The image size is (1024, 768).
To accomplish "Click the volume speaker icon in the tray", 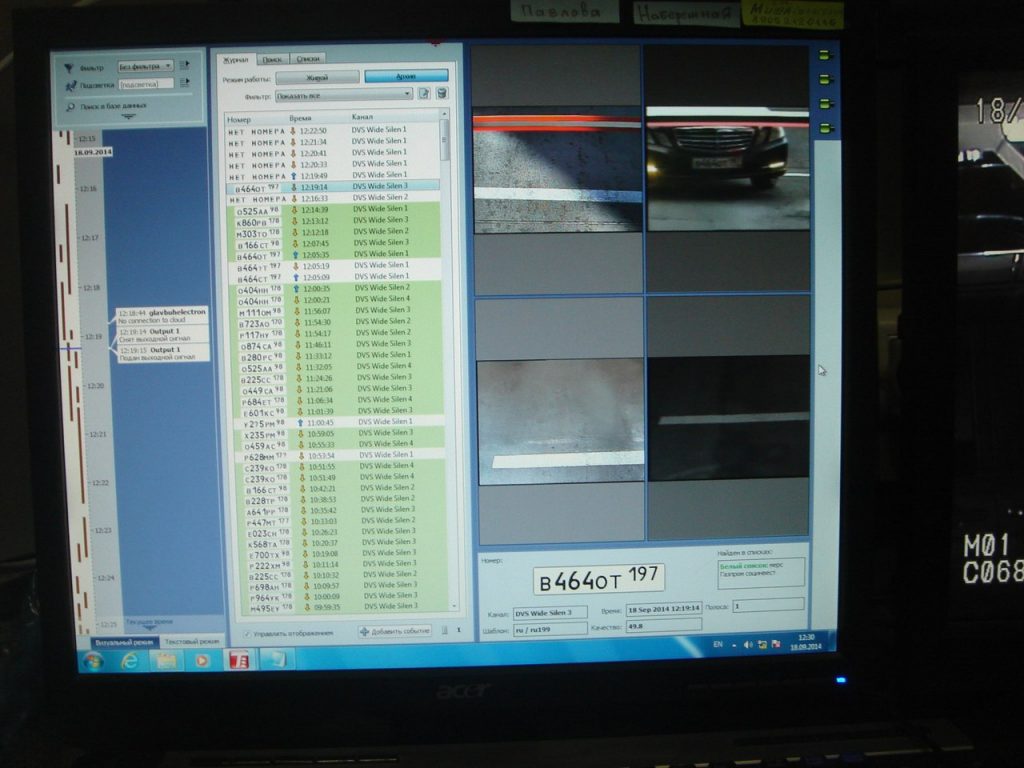I will (748, 645).
